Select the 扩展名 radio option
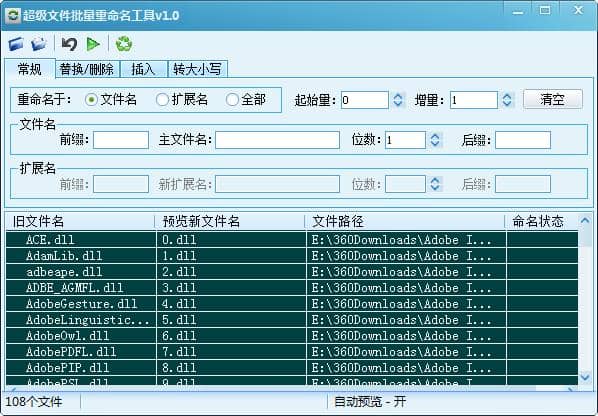This screenshot has height=416, width=598. point(162,100)
